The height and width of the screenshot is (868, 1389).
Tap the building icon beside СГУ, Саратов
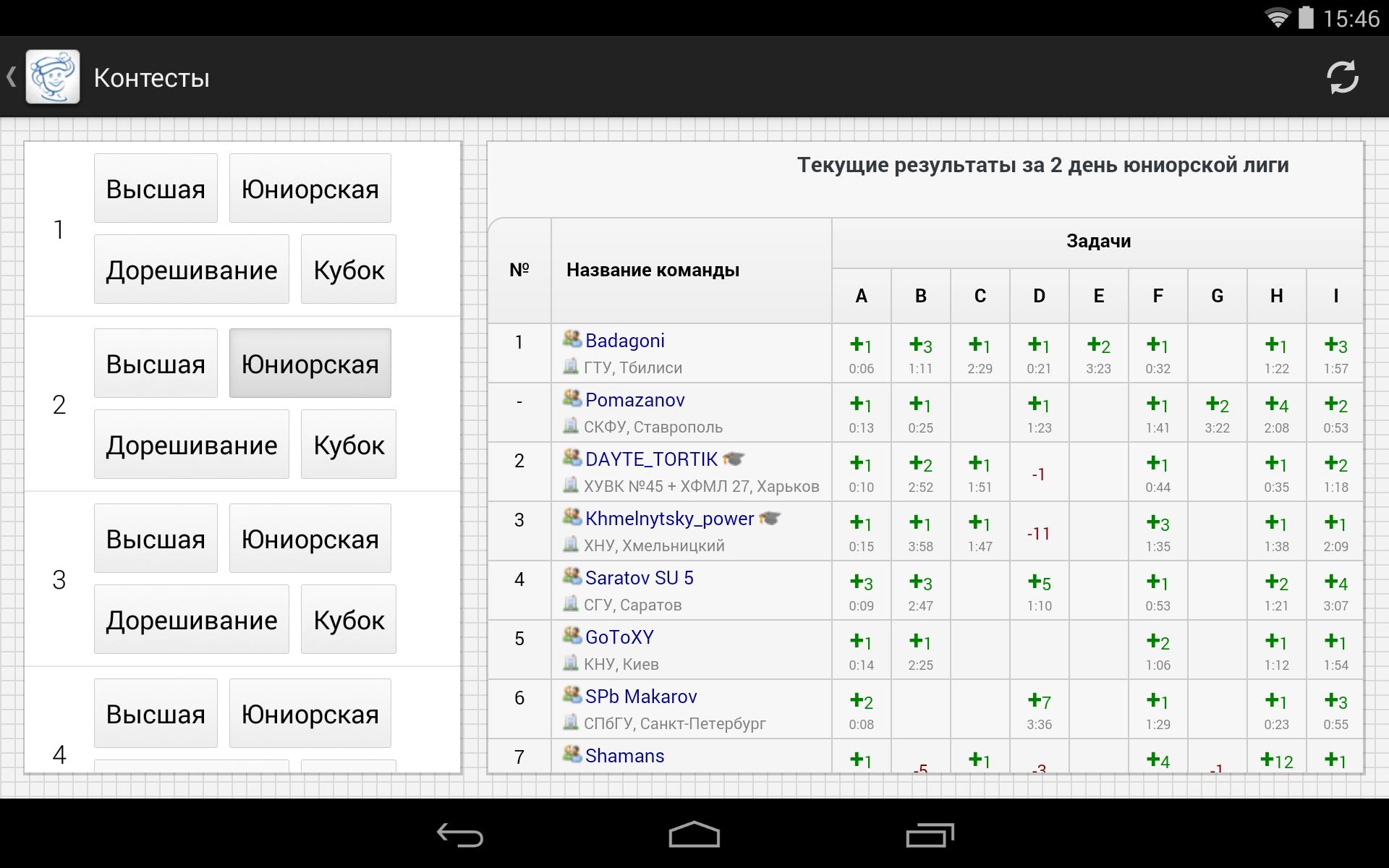click(x=571, y=604)
